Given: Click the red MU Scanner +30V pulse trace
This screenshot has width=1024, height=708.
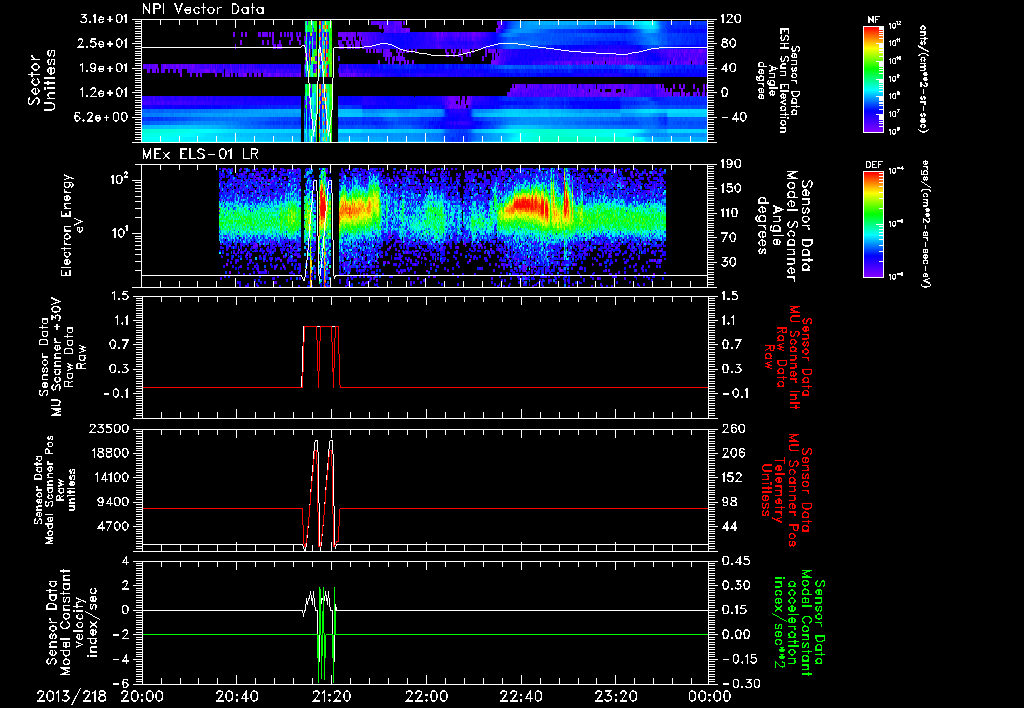Looking at the screenshot, I should (320, 356).
